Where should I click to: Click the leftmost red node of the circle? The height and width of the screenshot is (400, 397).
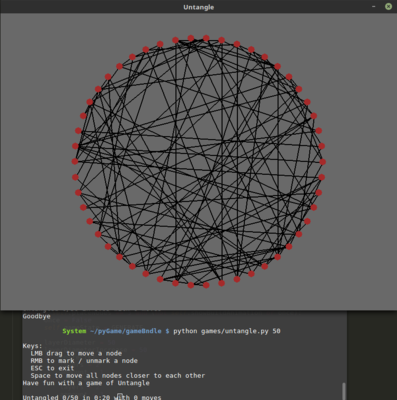tap(75, 162)
